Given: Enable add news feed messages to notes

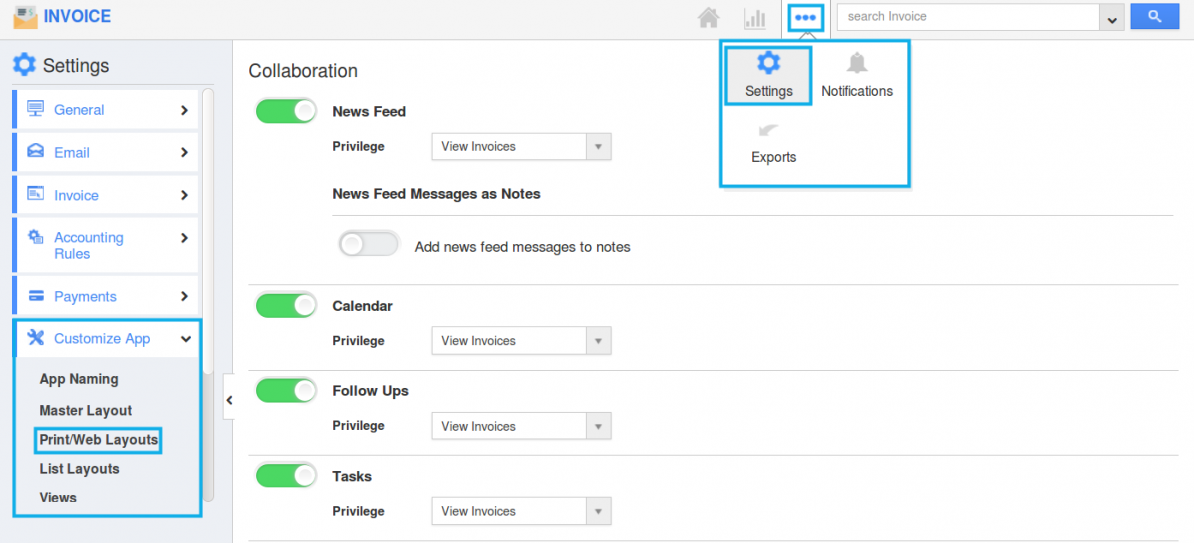Looking at the screenshot, I should click(368, 245).
